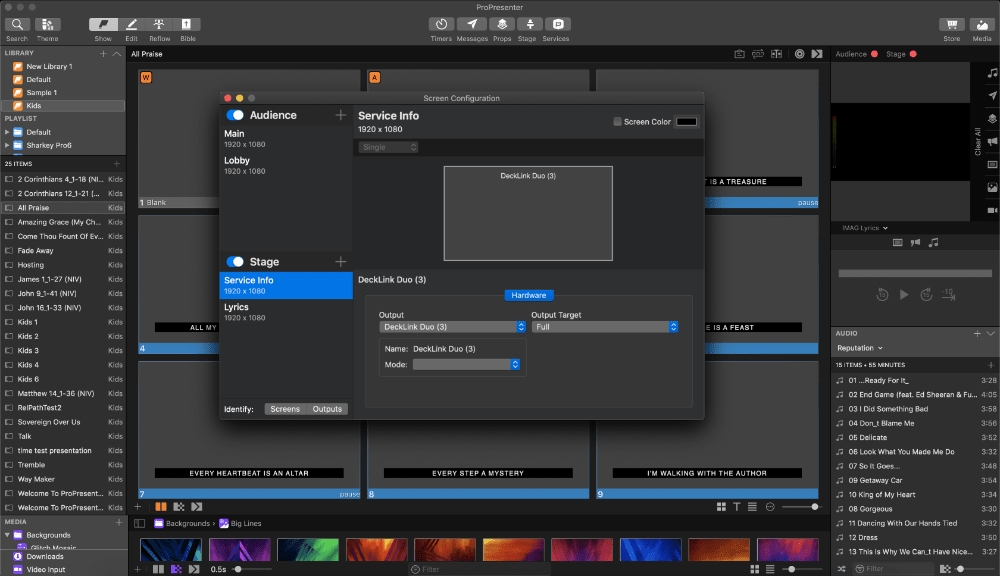The height and width of the screenshot is (576, 1000).
Task: Click the Screen Color black swatch
Action: pos(686,122)
